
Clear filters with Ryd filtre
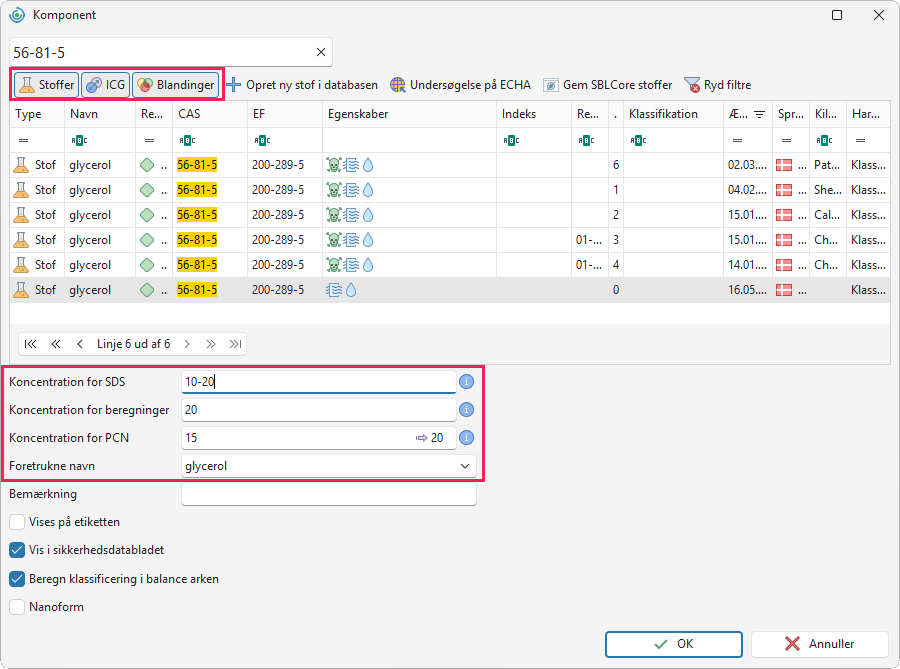click(x=717, y=85)
